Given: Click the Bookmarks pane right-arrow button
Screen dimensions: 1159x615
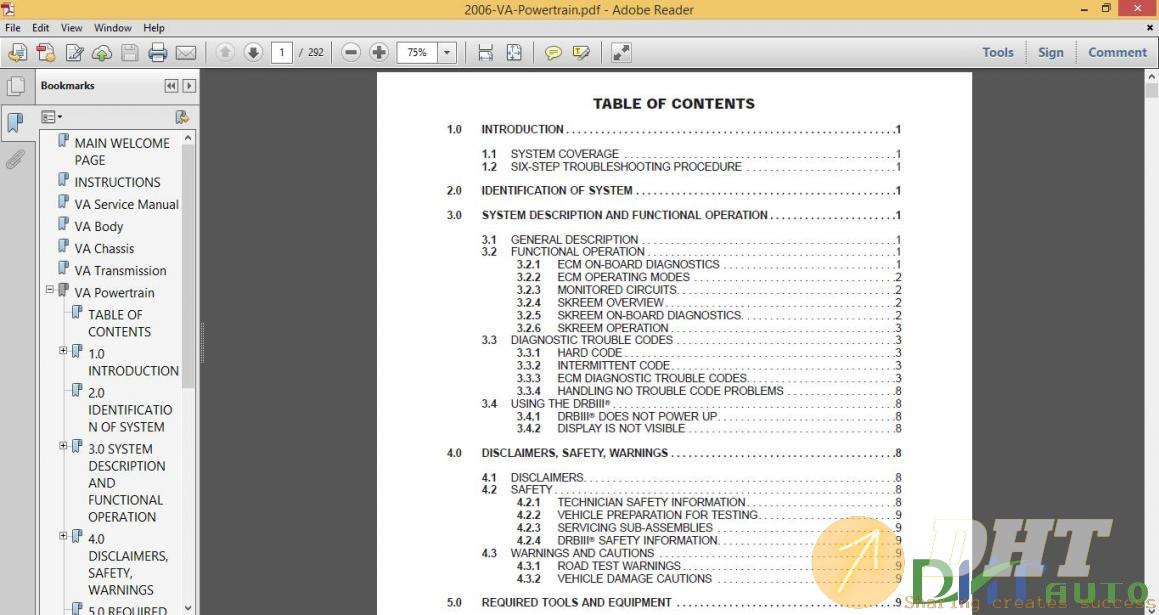Looking at the screenshot, I should (189, 86).
